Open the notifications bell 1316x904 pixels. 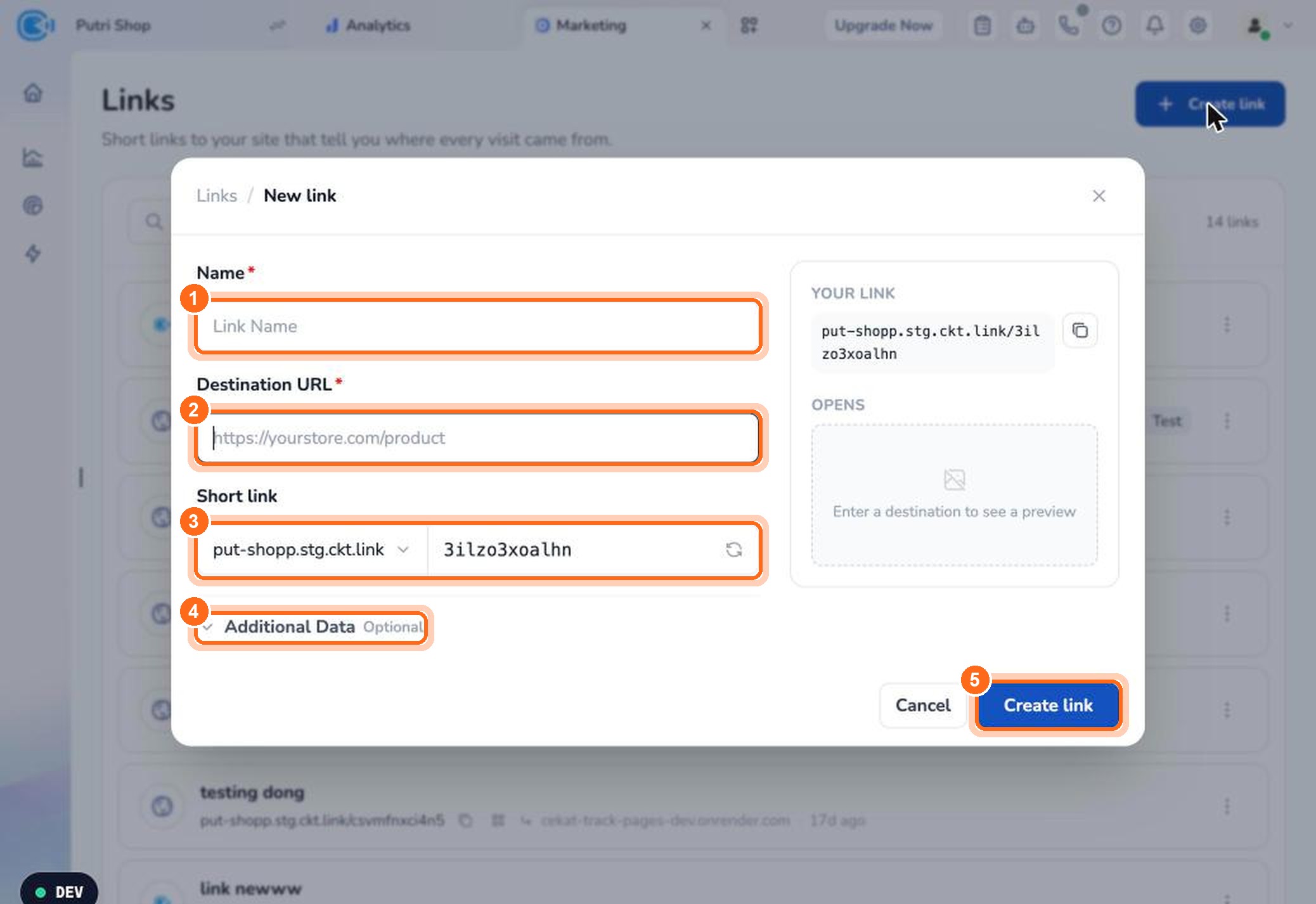[1155, 25]
